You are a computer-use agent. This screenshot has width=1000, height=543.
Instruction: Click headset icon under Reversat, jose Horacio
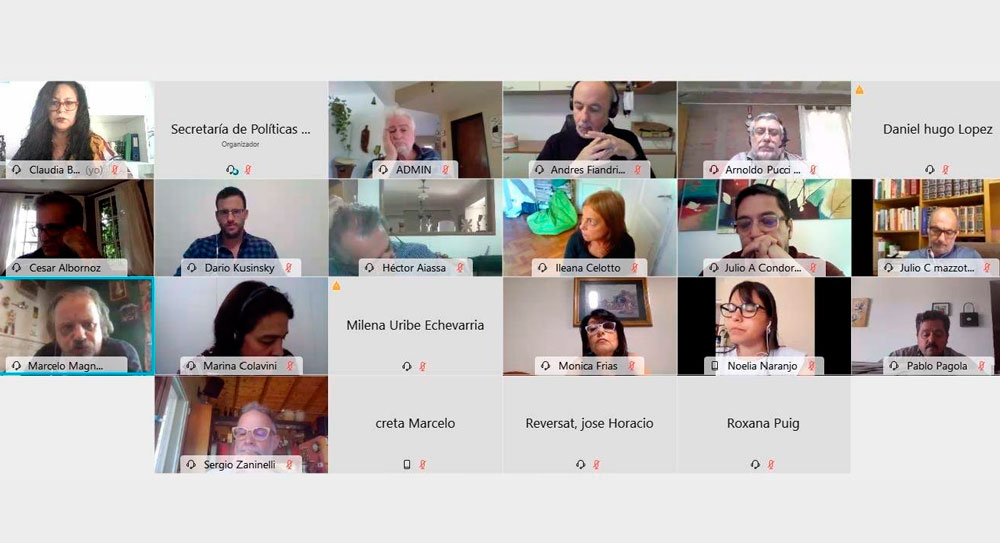580,465
